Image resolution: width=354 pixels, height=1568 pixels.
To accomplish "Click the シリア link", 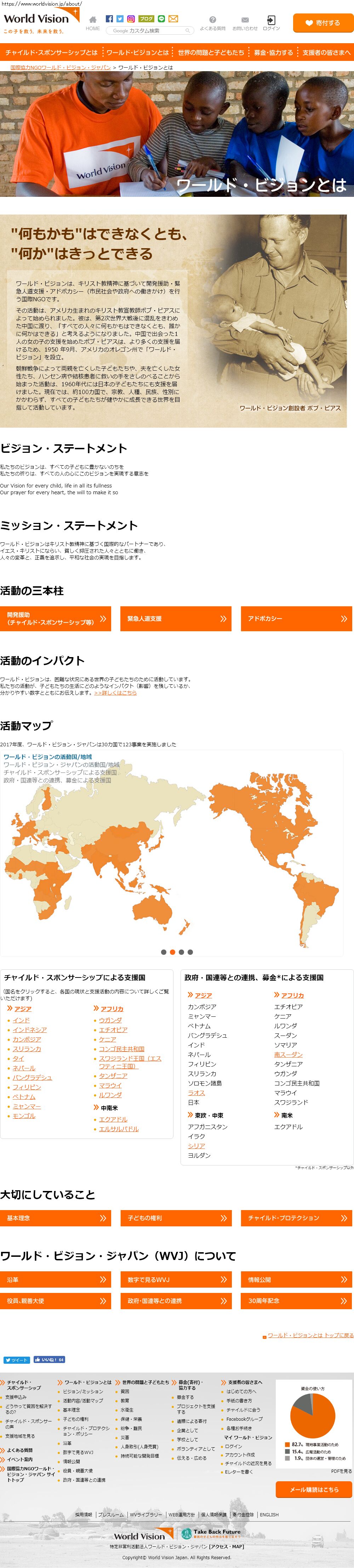I will click(196, 1146).
